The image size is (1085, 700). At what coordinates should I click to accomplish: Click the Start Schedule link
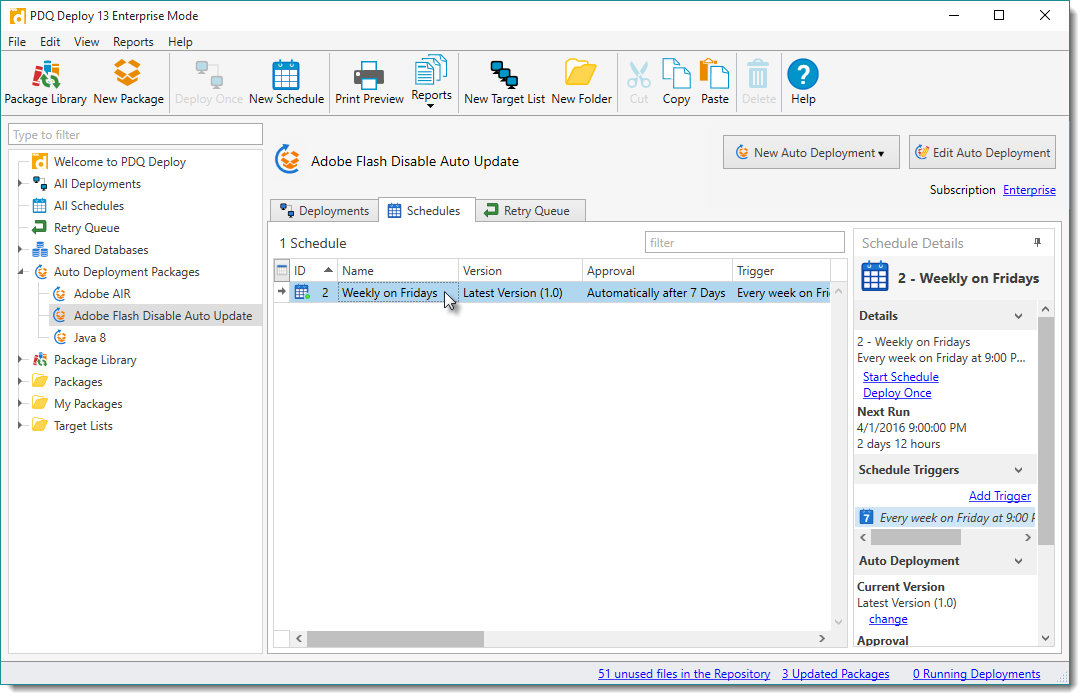tap(900, 377)
